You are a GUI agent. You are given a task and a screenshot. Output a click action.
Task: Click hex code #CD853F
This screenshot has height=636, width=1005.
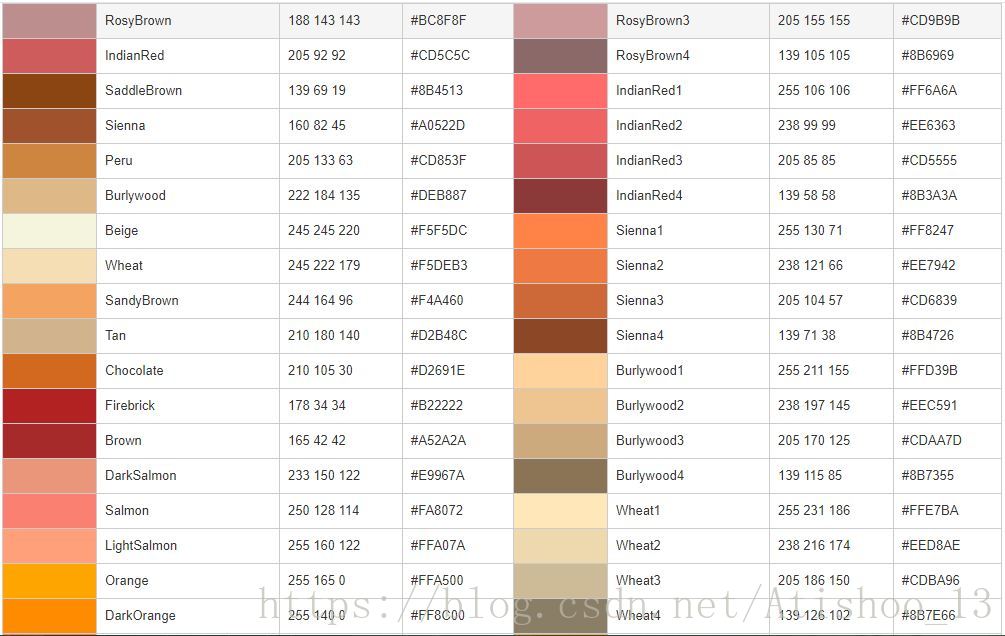point(438,160)
